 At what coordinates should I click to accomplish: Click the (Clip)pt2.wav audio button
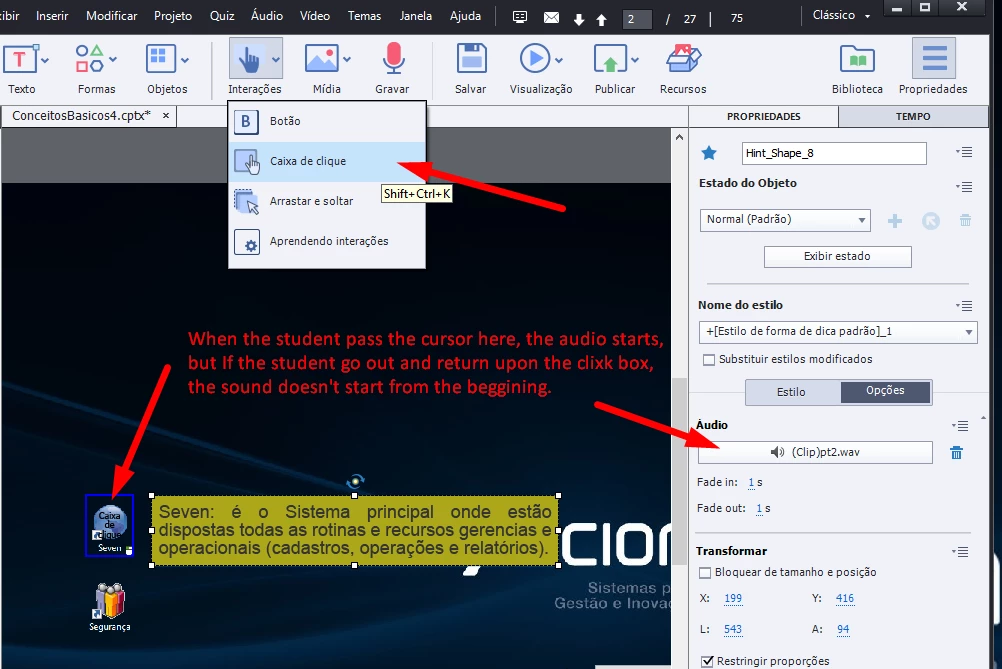pyautogui.click(x=815, y=452)
